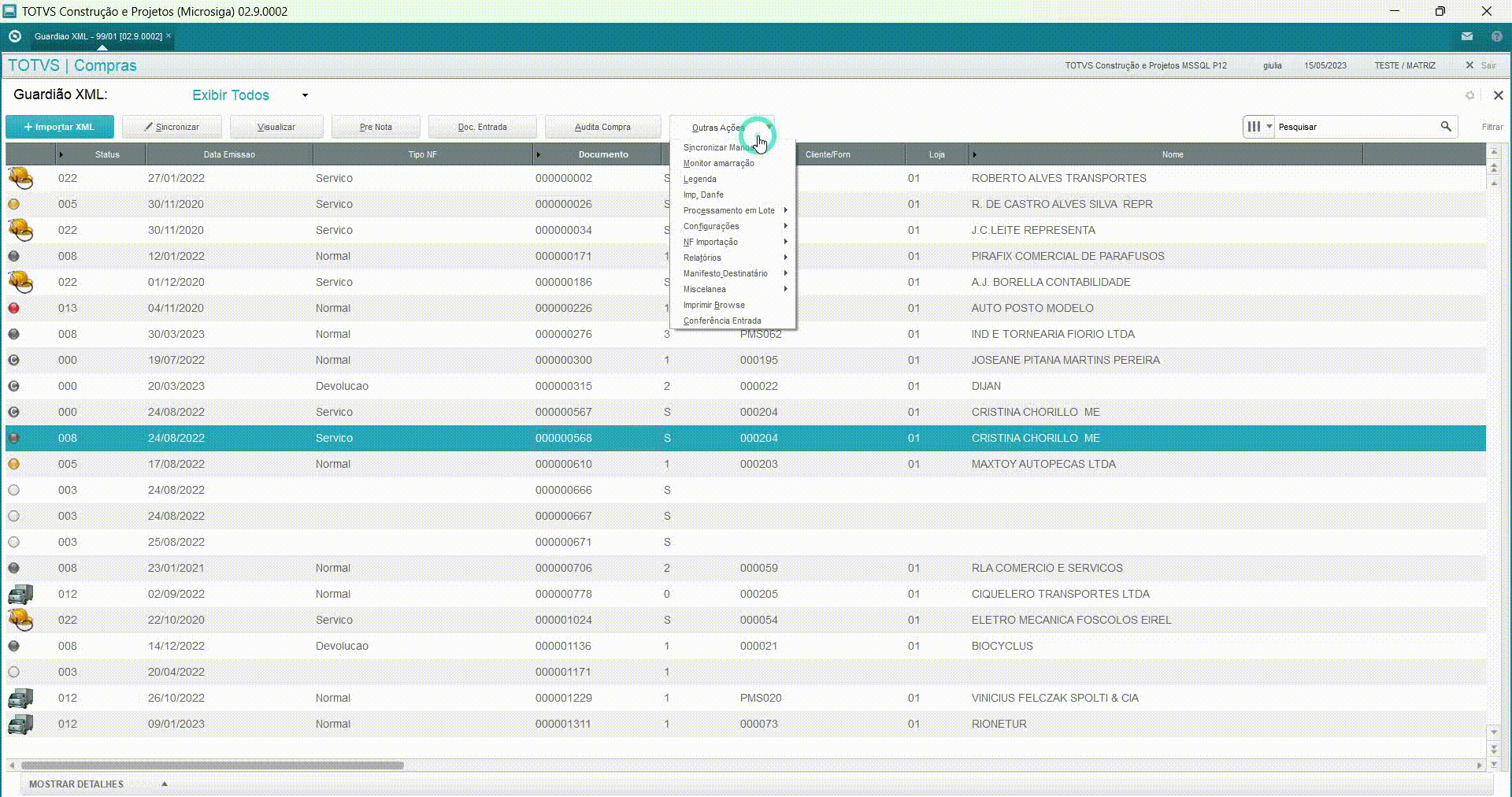Click status icon of document 000000666

click(x=13, y=490)
